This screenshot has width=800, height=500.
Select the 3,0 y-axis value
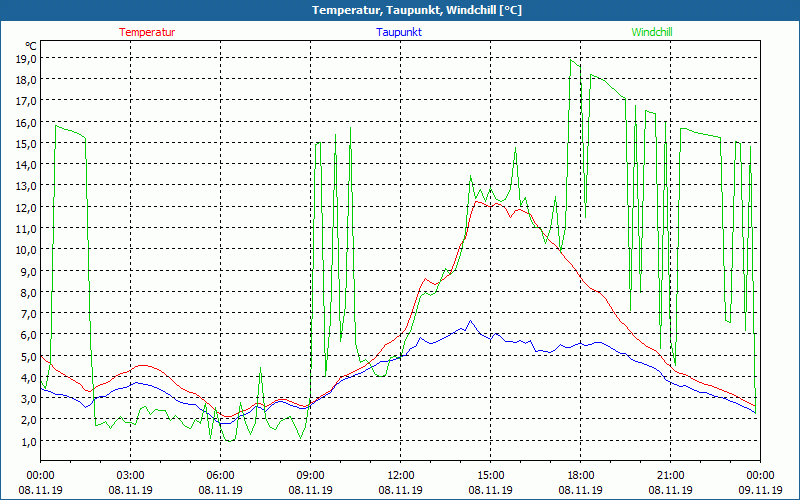pos(28,398)
